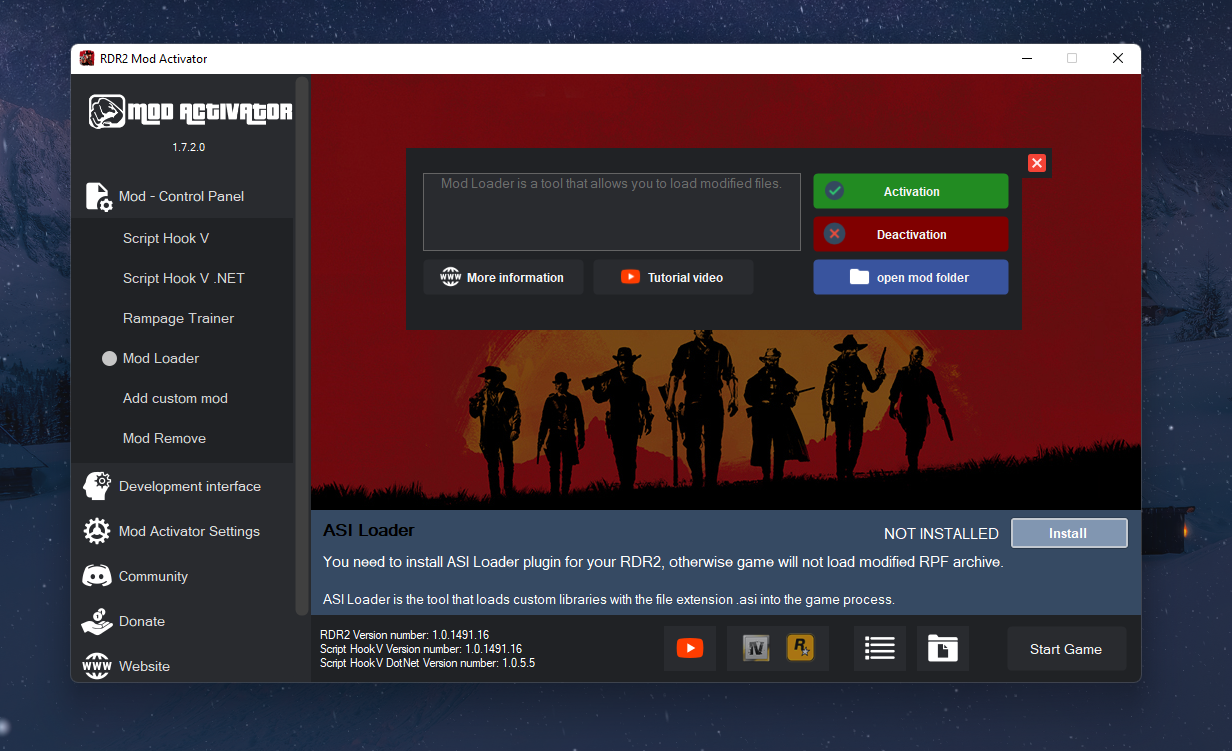The height and width of the screenshot is (751, 1232).
Task: Enable Activation with the green checkmark button
Action: click(910, 191)
